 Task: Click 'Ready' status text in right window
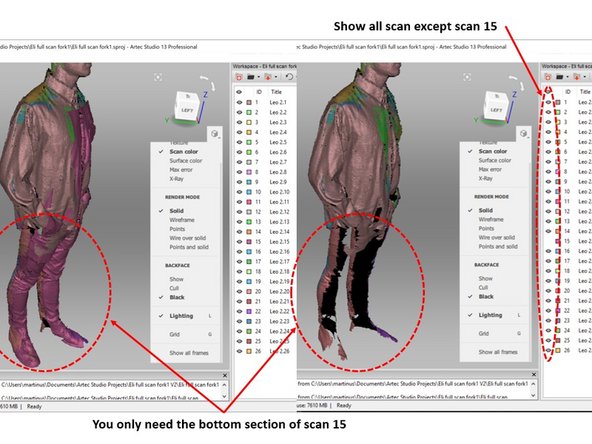pyautogui.click(x=344, y=405)
